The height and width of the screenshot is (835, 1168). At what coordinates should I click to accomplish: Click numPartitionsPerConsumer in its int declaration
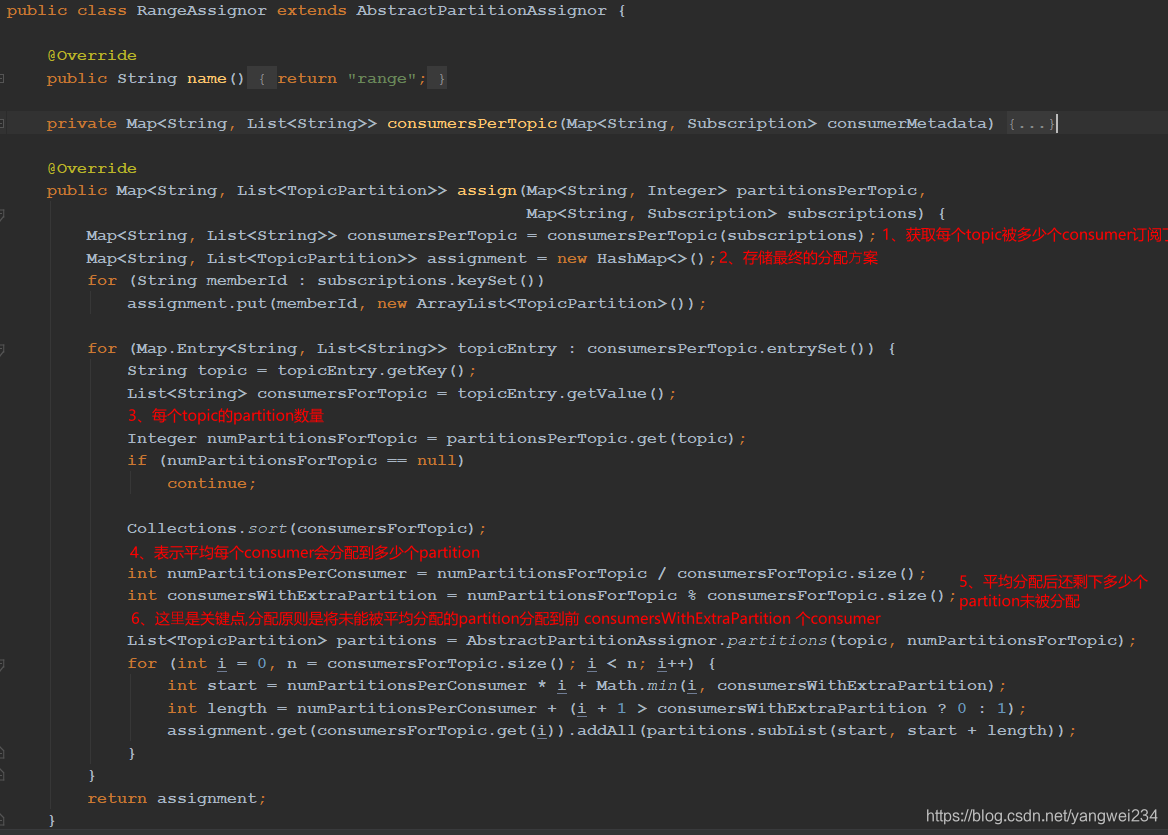point(287,574)
